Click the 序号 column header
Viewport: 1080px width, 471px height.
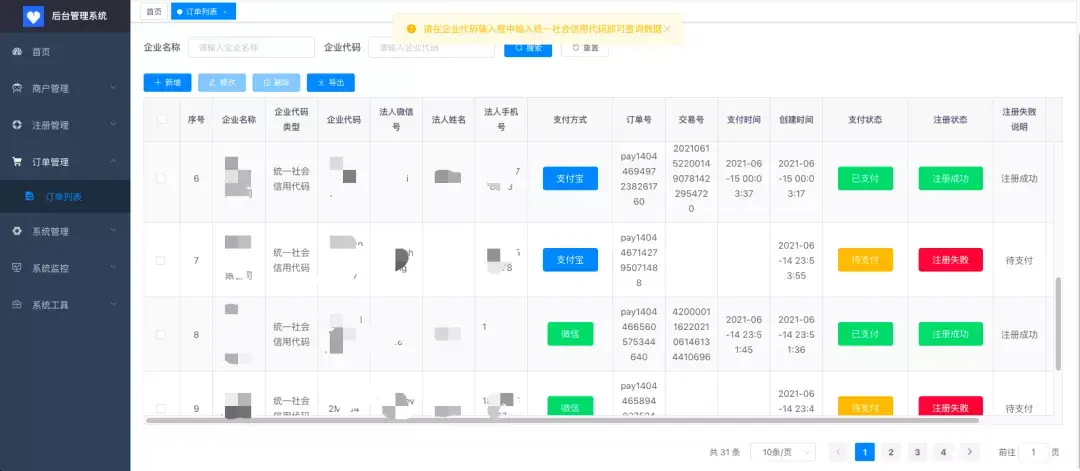coord(196,119)
